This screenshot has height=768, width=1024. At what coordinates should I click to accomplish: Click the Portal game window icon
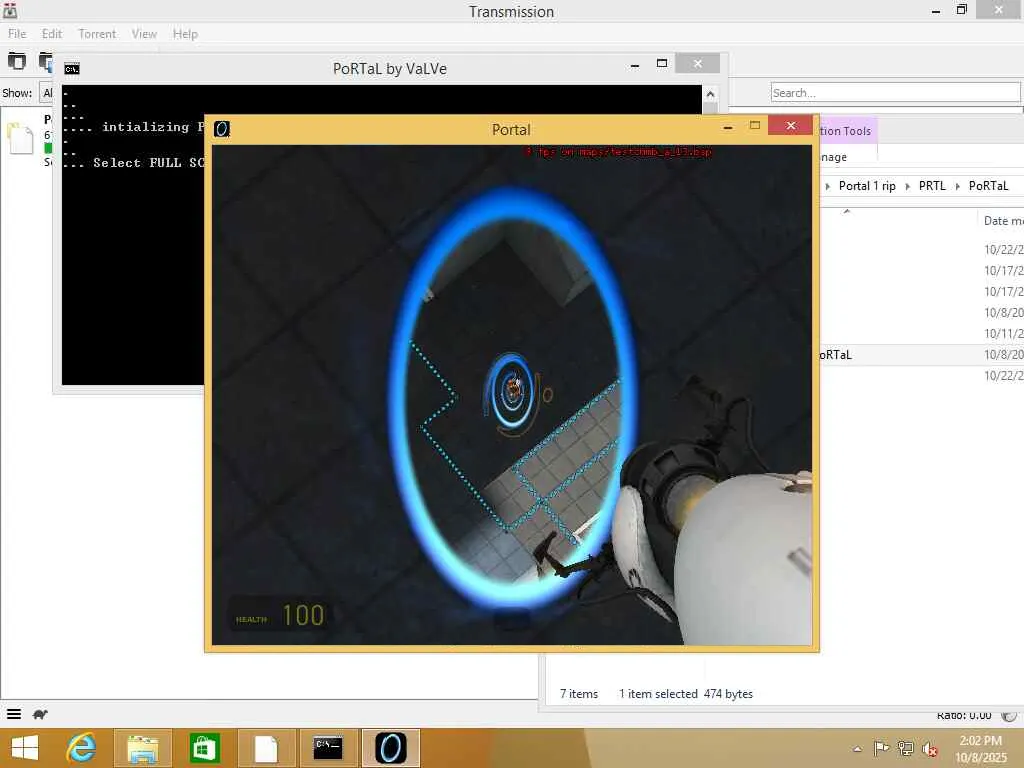click(x=222, y=129)
